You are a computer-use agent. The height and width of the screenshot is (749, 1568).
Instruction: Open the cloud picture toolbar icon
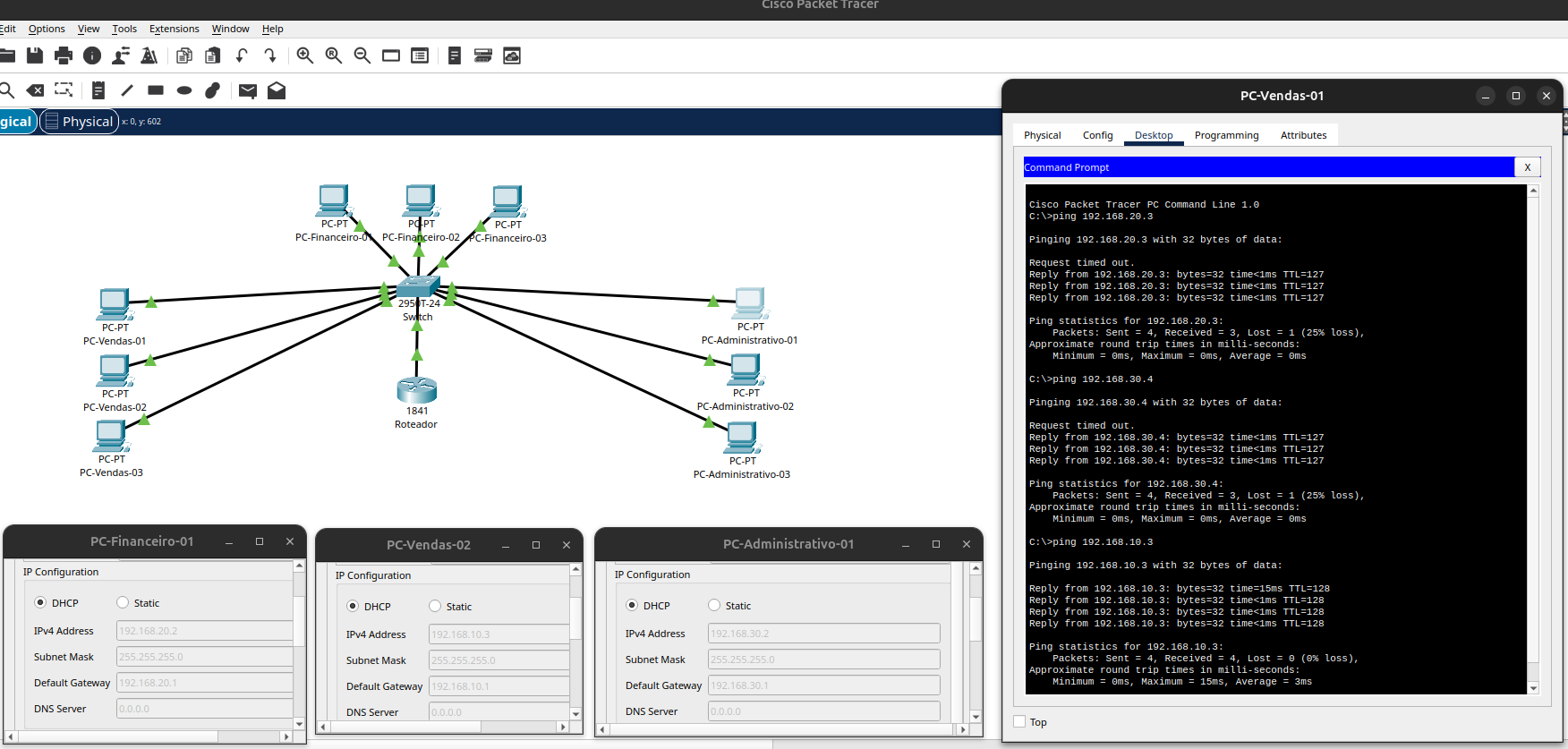pyautogui.click(x=512, y=55)
